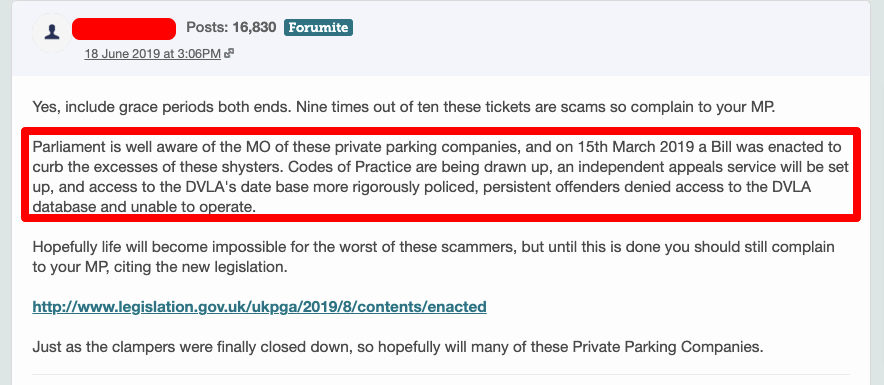Screen dimensions: 884x385
Task: Open the redacted username profile link
Action: point(124,29)
